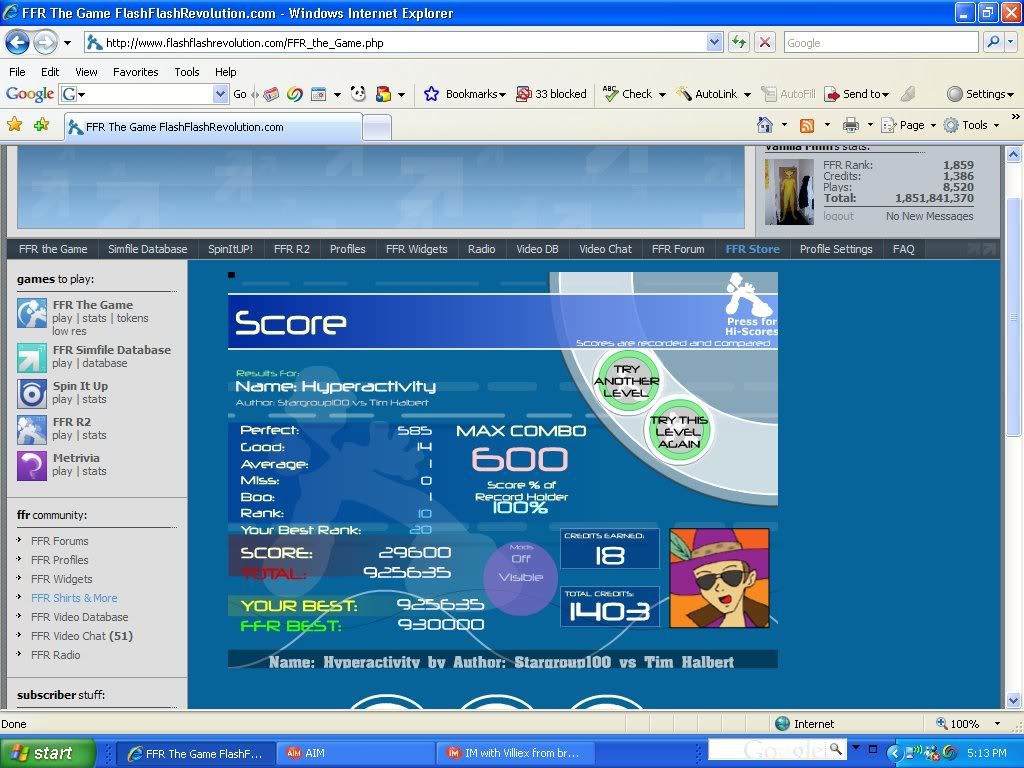This screenshot has width=1024, height=768.
Task: Open the Bookmarks dropdown in Google toolbar
Action: coord(466,94)
